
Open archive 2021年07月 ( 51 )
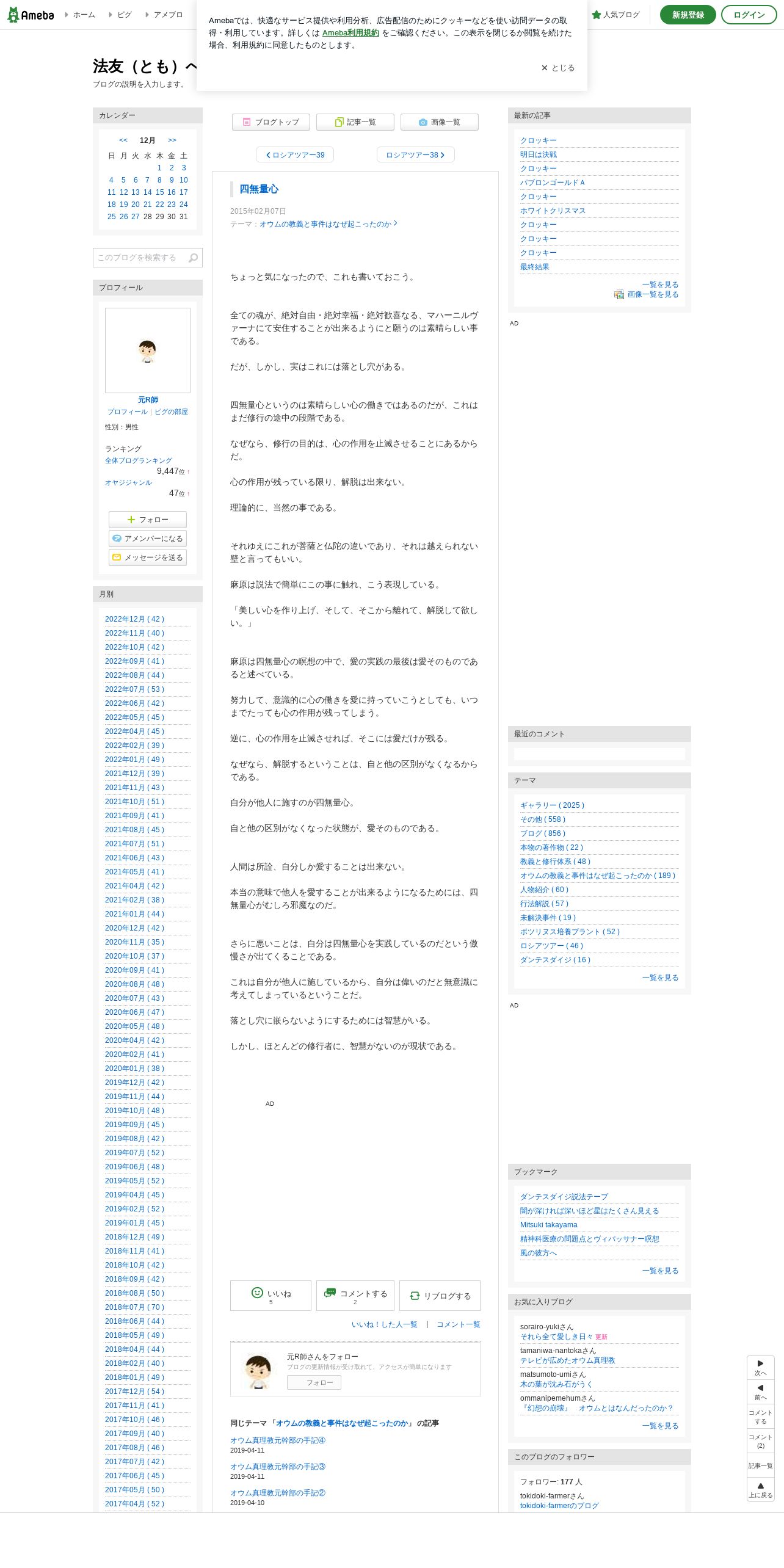(135, 844)
